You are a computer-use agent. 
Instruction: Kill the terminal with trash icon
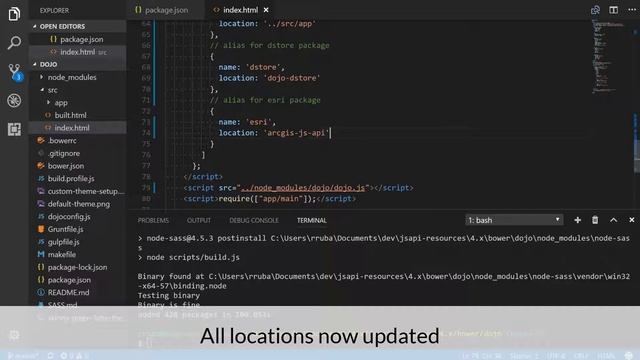coord(595,220)
